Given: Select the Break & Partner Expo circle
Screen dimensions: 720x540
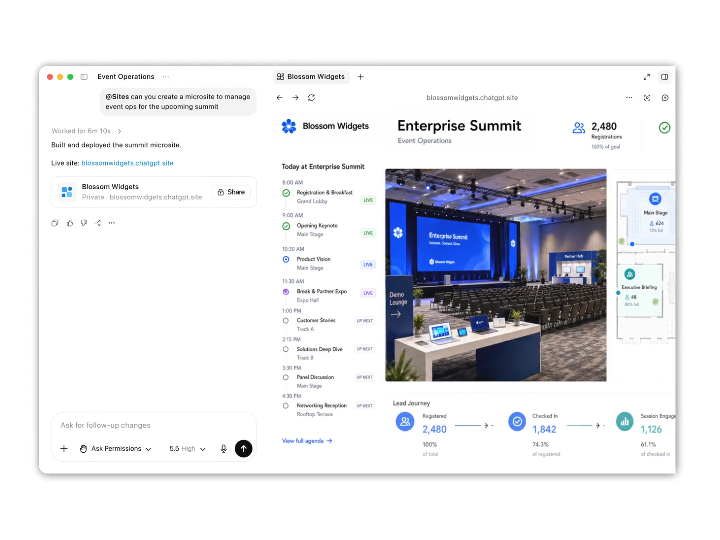Looking at the screenshot, I should click(286, 292).
